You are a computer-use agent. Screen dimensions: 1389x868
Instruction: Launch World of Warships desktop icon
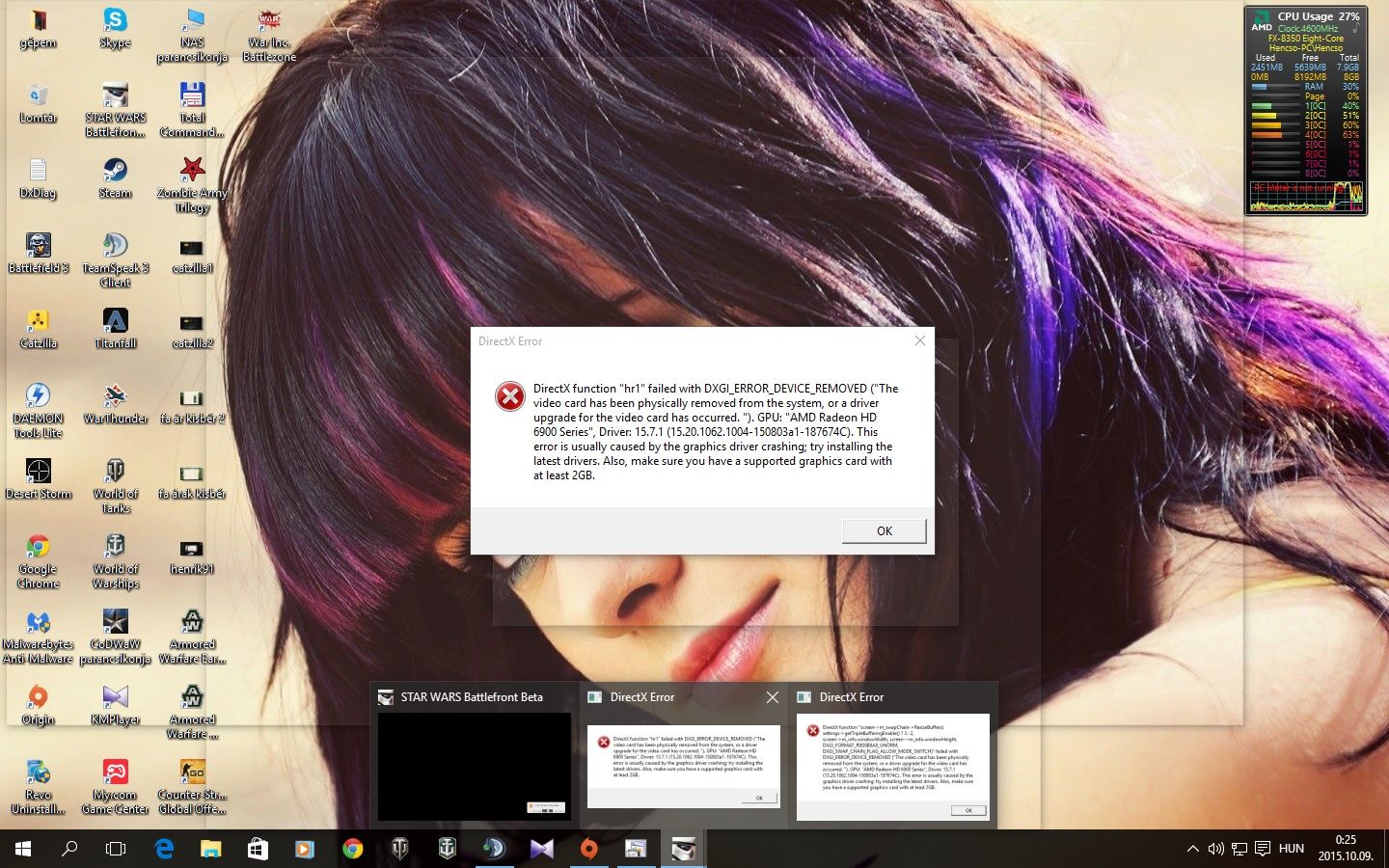coord(115,561)
